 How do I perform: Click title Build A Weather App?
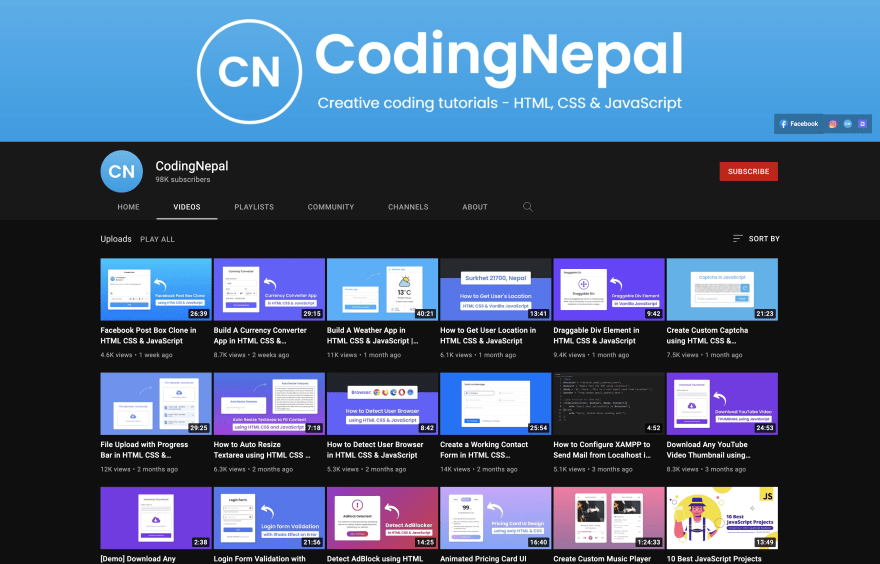coord(372,336)
